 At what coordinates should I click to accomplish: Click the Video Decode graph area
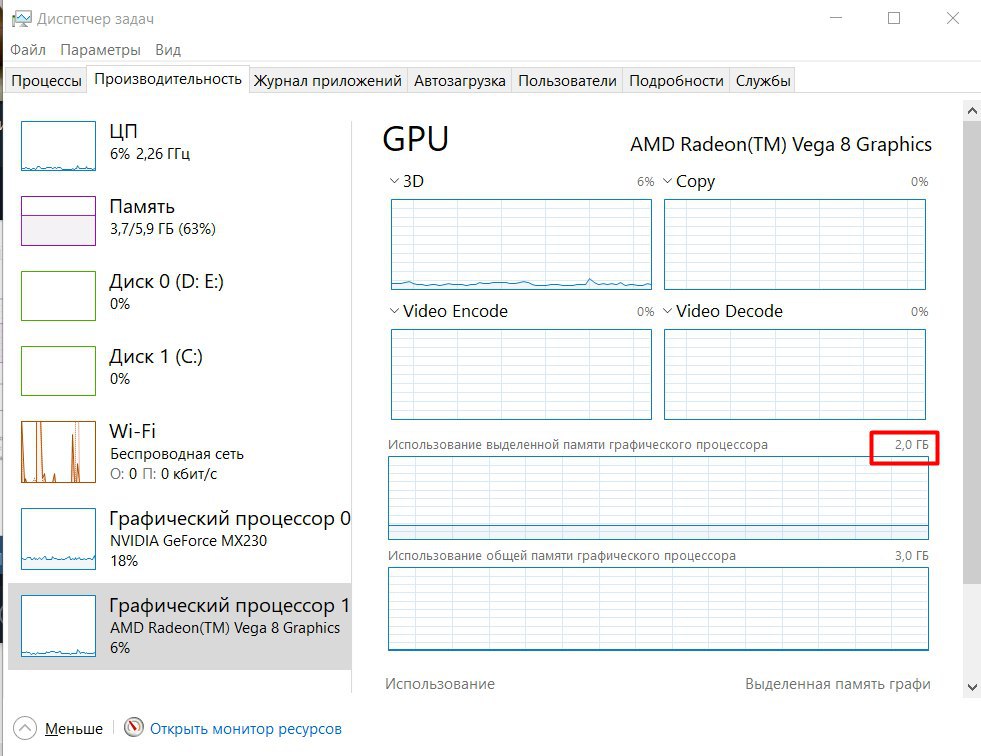[x=795, y=374]
